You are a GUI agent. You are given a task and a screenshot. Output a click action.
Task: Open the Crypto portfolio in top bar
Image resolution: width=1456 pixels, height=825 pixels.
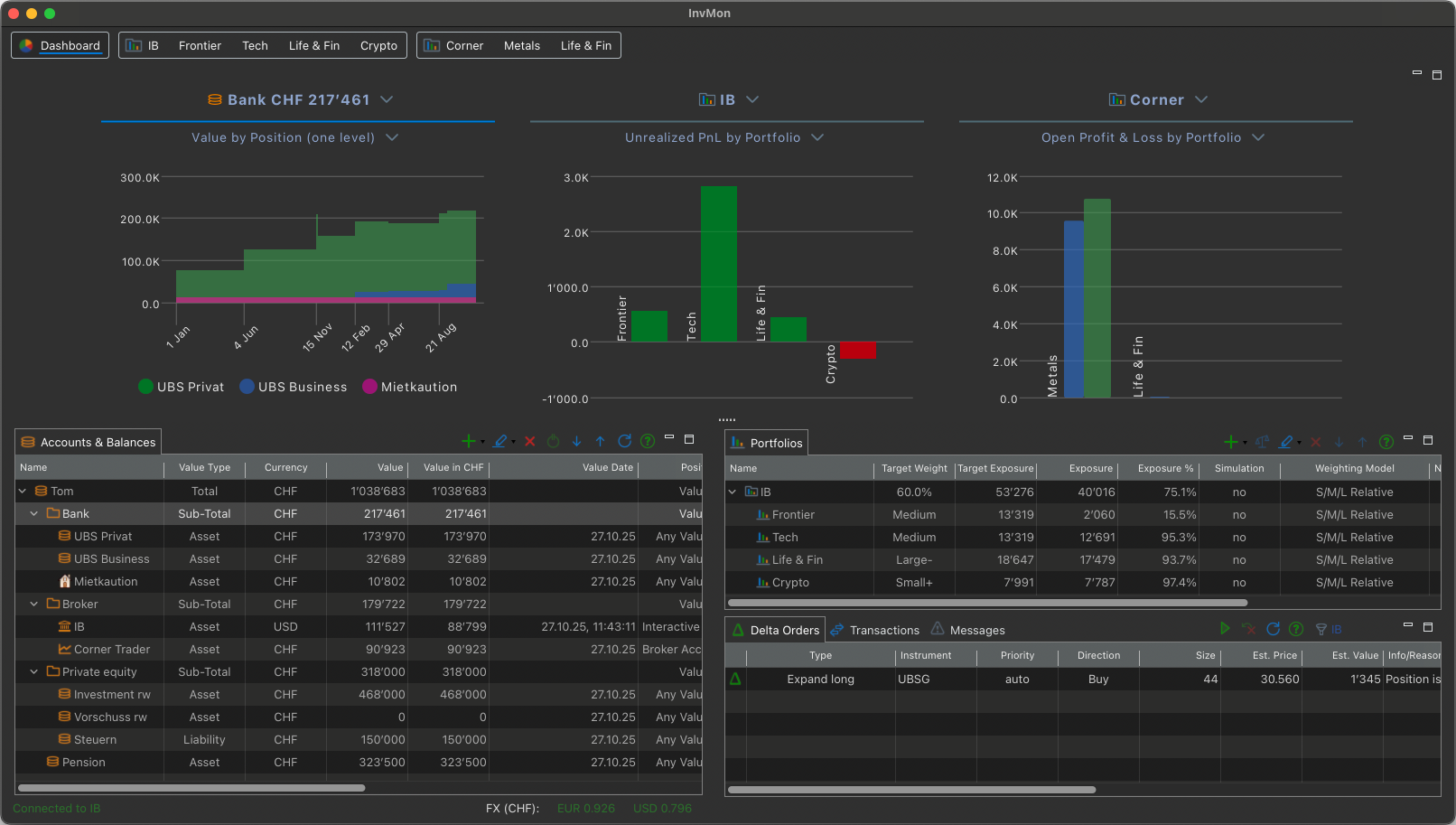pos(378,46)
